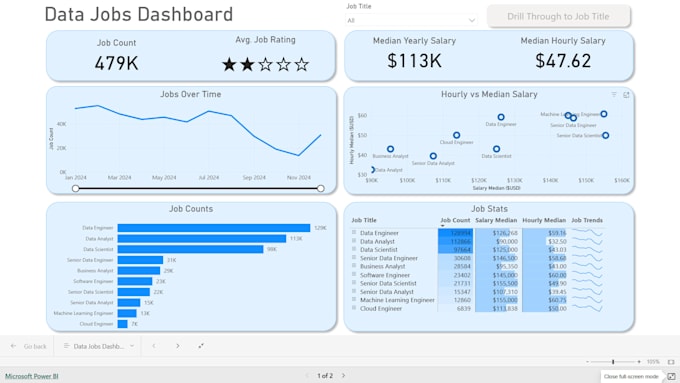Select the Data Scientist scatter point
Image resolution: width=680 pixels, height=383 pixels.
tap(497, 149)
